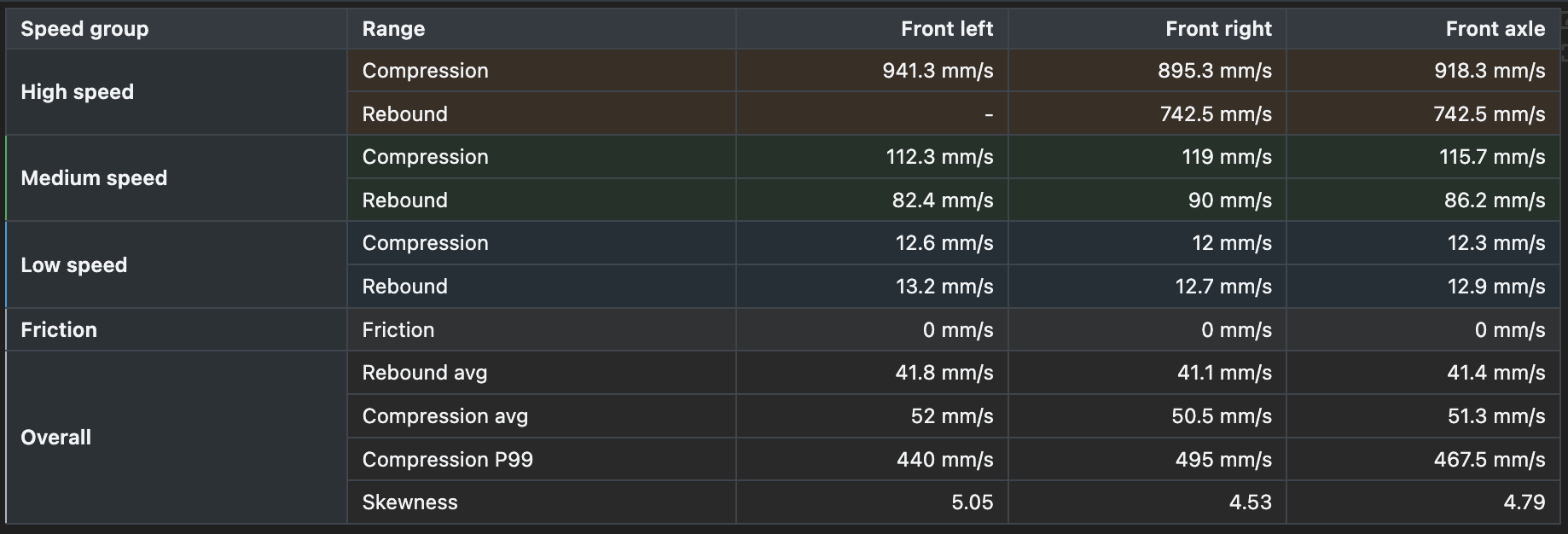Select the High speed group cell

pyautogui.click(x=177, y=92)
